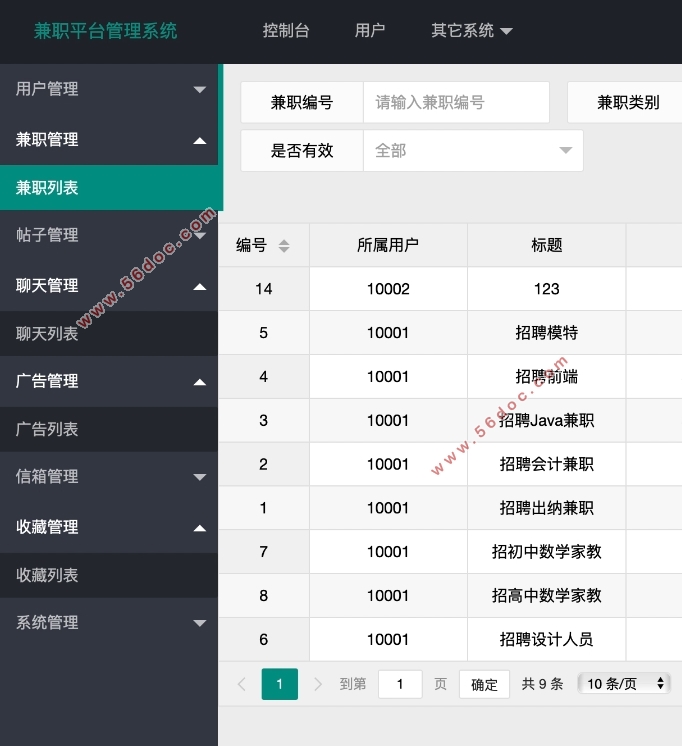Expand the 其它系统 dropdown menu

point(472,31)
